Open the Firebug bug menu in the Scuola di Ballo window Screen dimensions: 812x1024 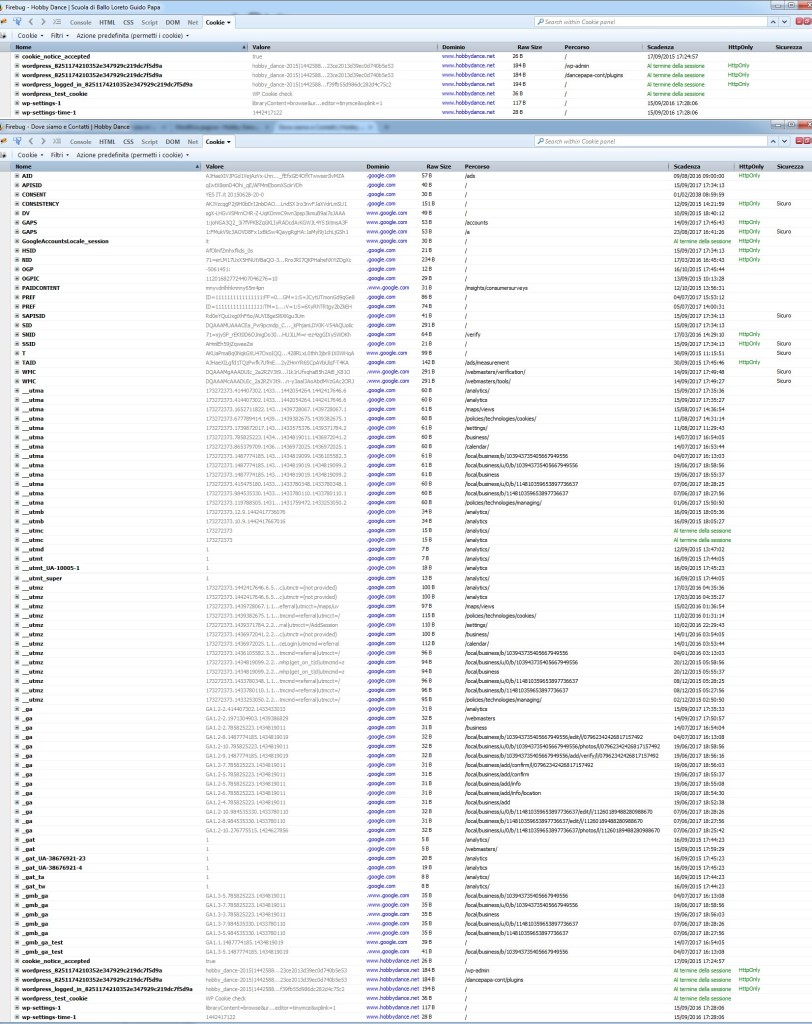pos(4,22)
